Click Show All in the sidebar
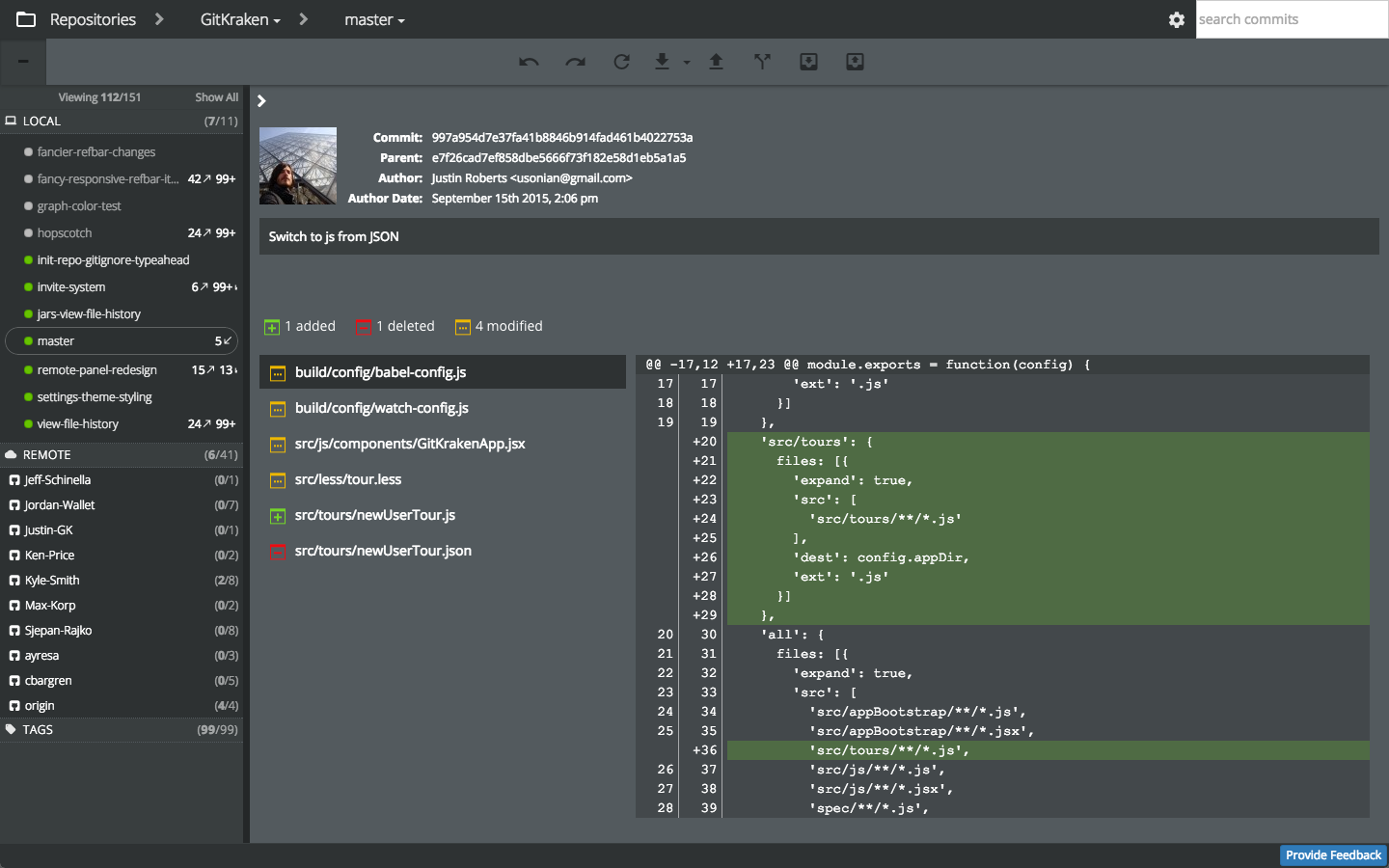This screenshot has height=868, width=1389. (x=216, y=97)
